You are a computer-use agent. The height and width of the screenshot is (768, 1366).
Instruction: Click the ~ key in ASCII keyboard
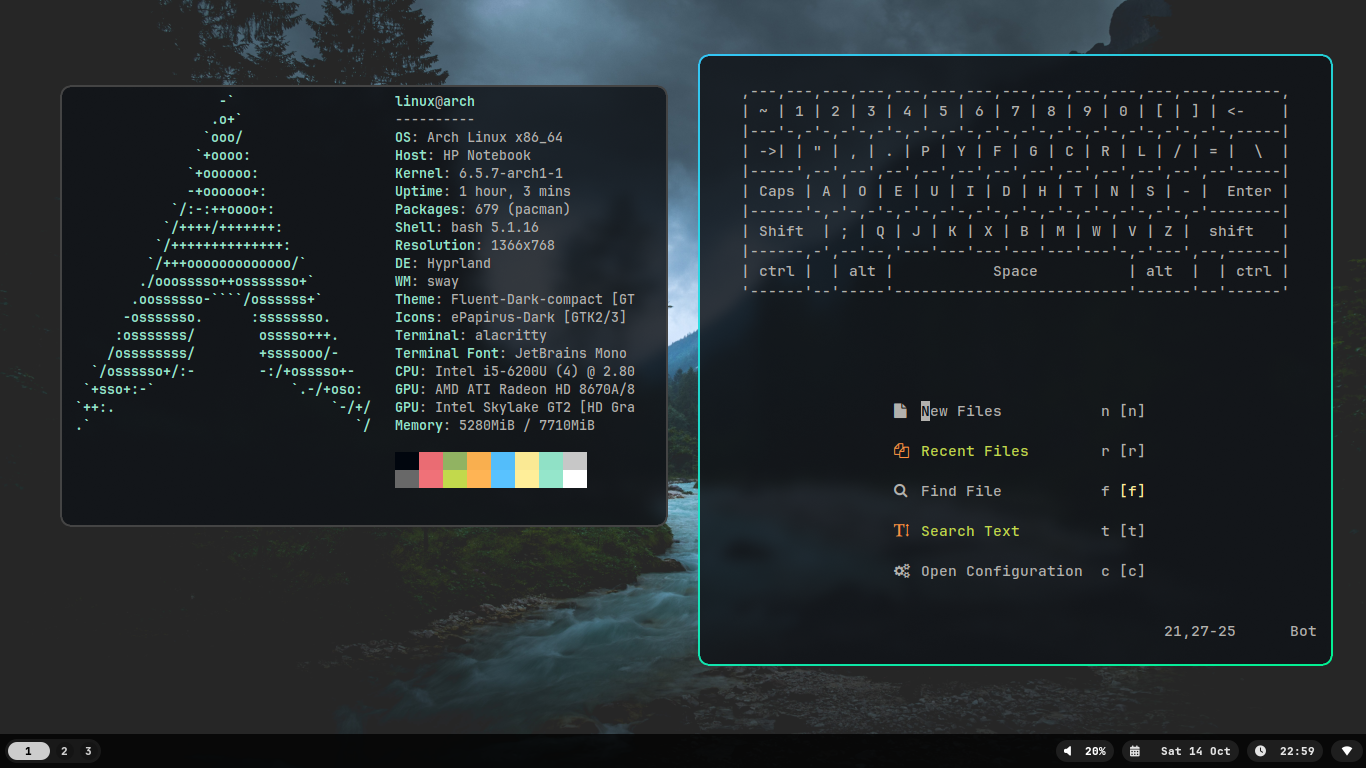(x=763, y=111)
